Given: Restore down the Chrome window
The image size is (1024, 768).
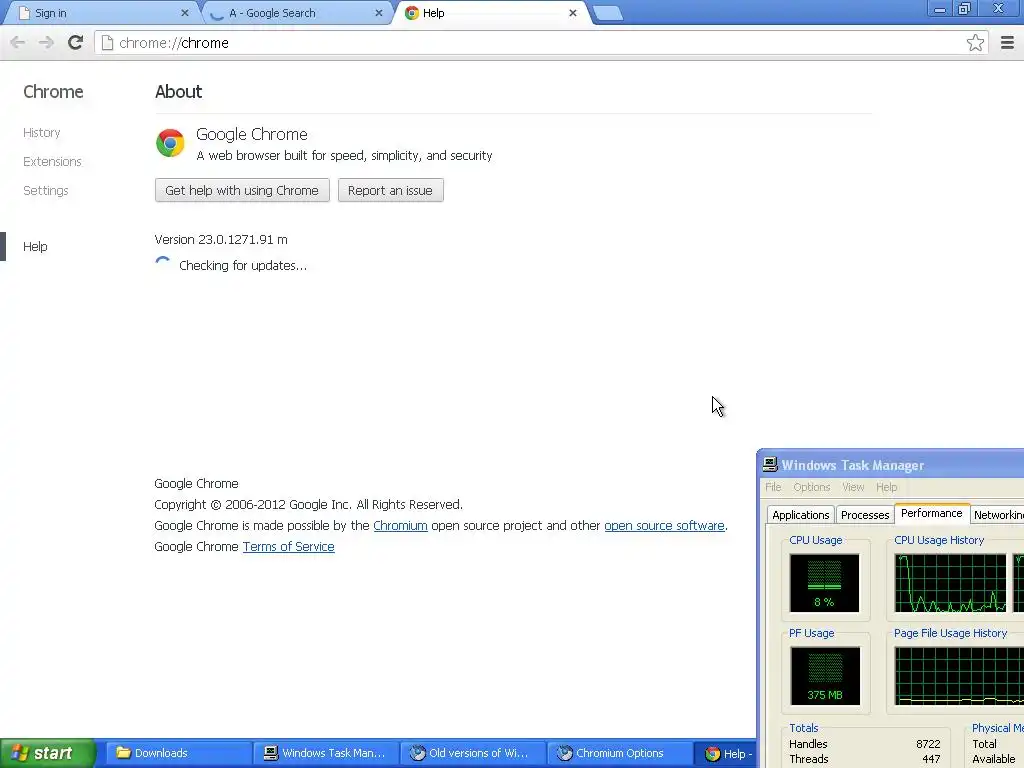Looking at the screenshot, I should click(x=965, y=9).
